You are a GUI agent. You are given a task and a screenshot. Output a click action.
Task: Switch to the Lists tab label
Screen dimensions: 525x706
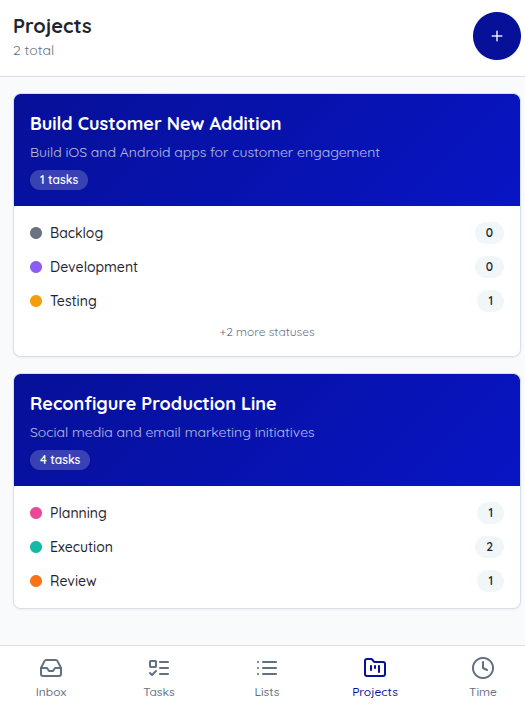pos(267,692)
